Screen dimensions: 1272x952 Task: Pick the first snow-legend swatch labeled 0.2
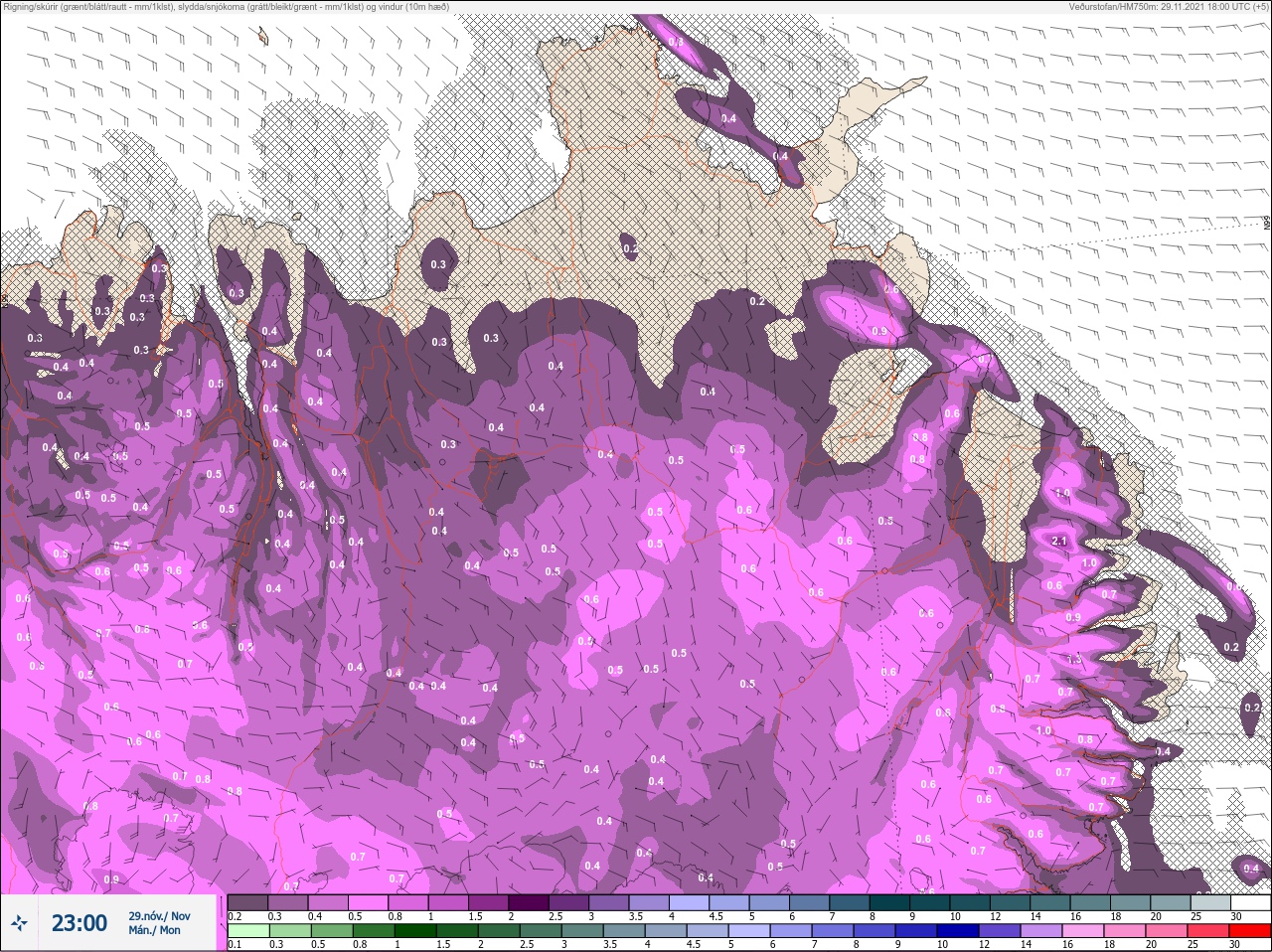pos(247,903)
